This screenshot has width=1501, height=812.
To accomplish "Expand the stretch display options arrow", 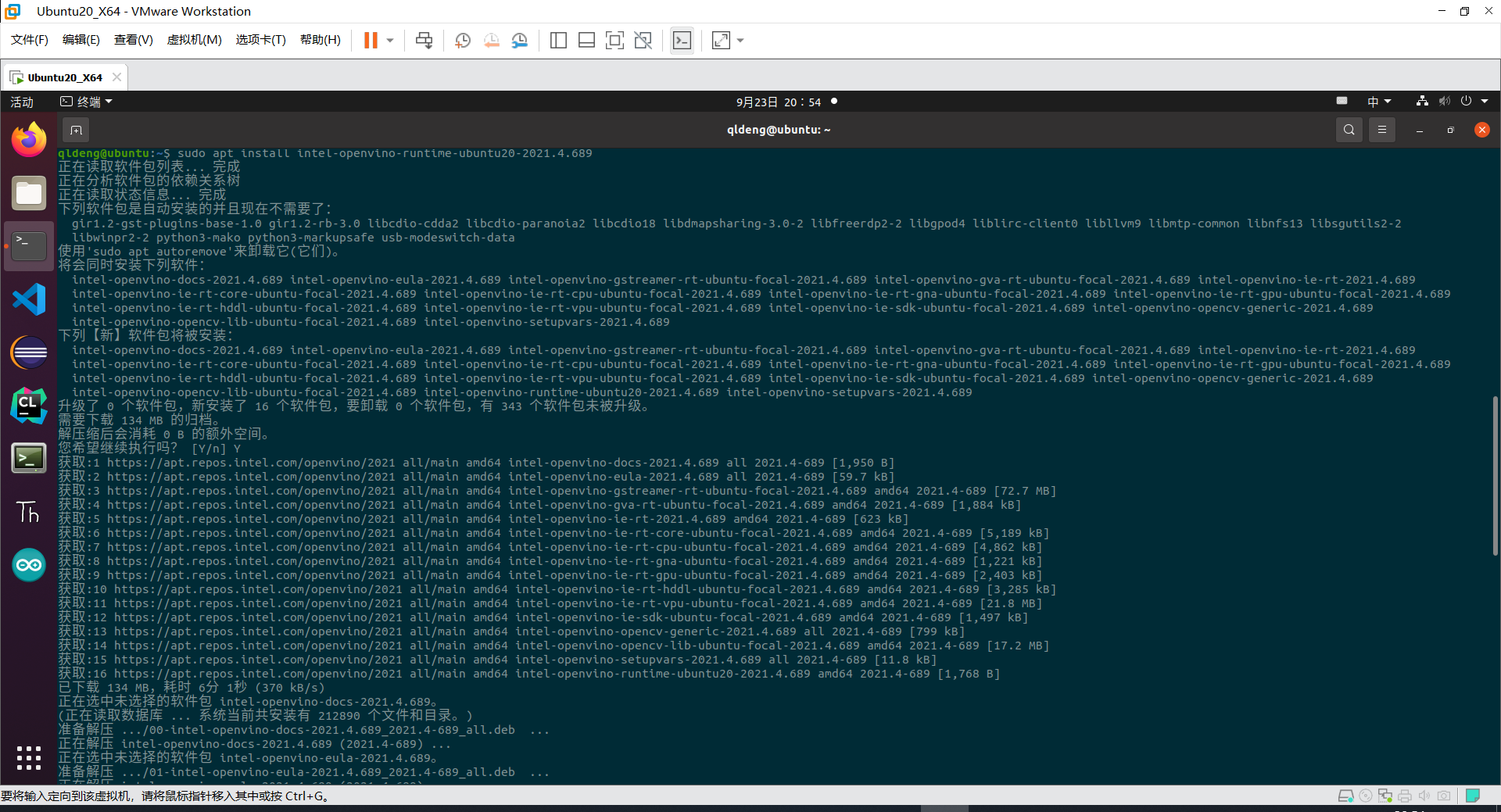I will tap(740, 40).
